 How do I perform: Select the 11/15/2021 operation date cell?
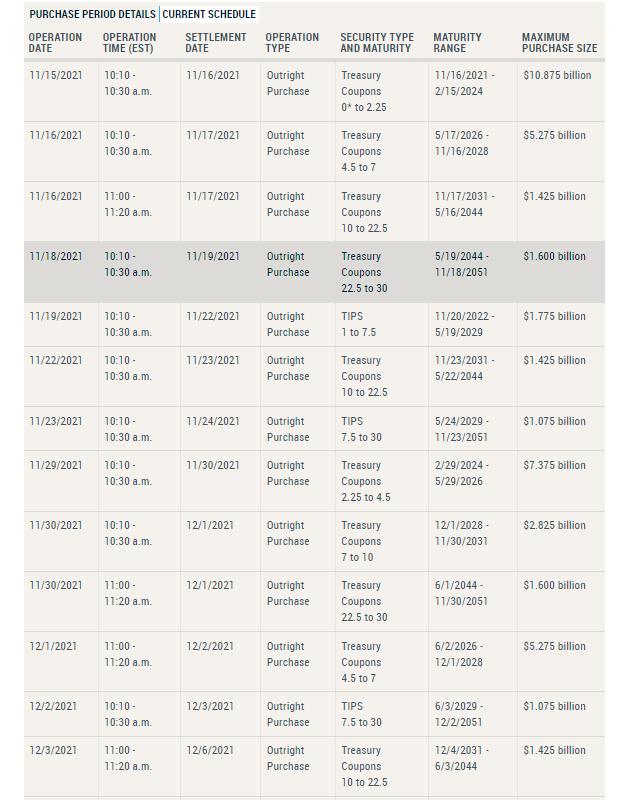point(56,75)
